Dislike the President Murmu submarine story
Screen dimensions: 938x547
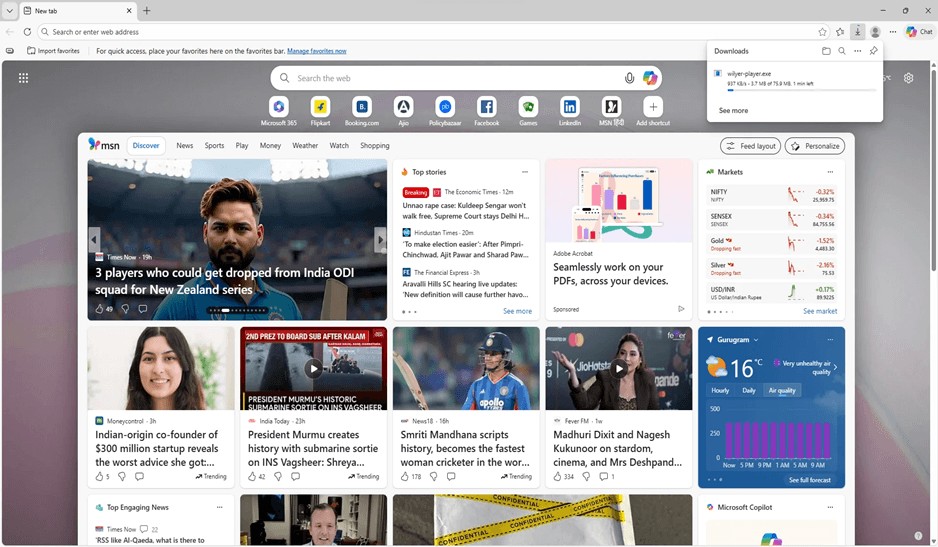coord(278,476)
